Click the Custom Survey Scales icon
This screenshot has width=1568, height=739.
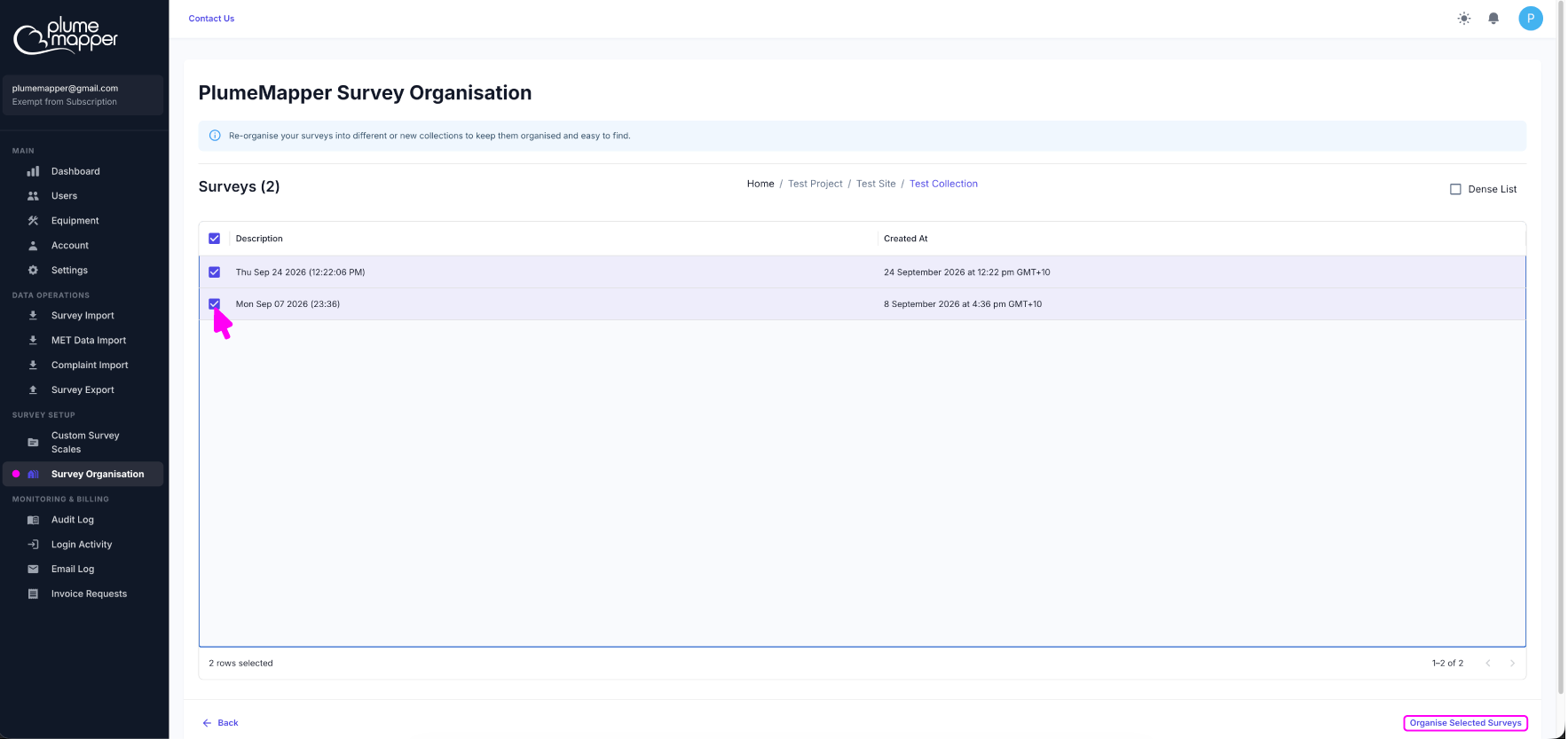(x=33, y=443)
